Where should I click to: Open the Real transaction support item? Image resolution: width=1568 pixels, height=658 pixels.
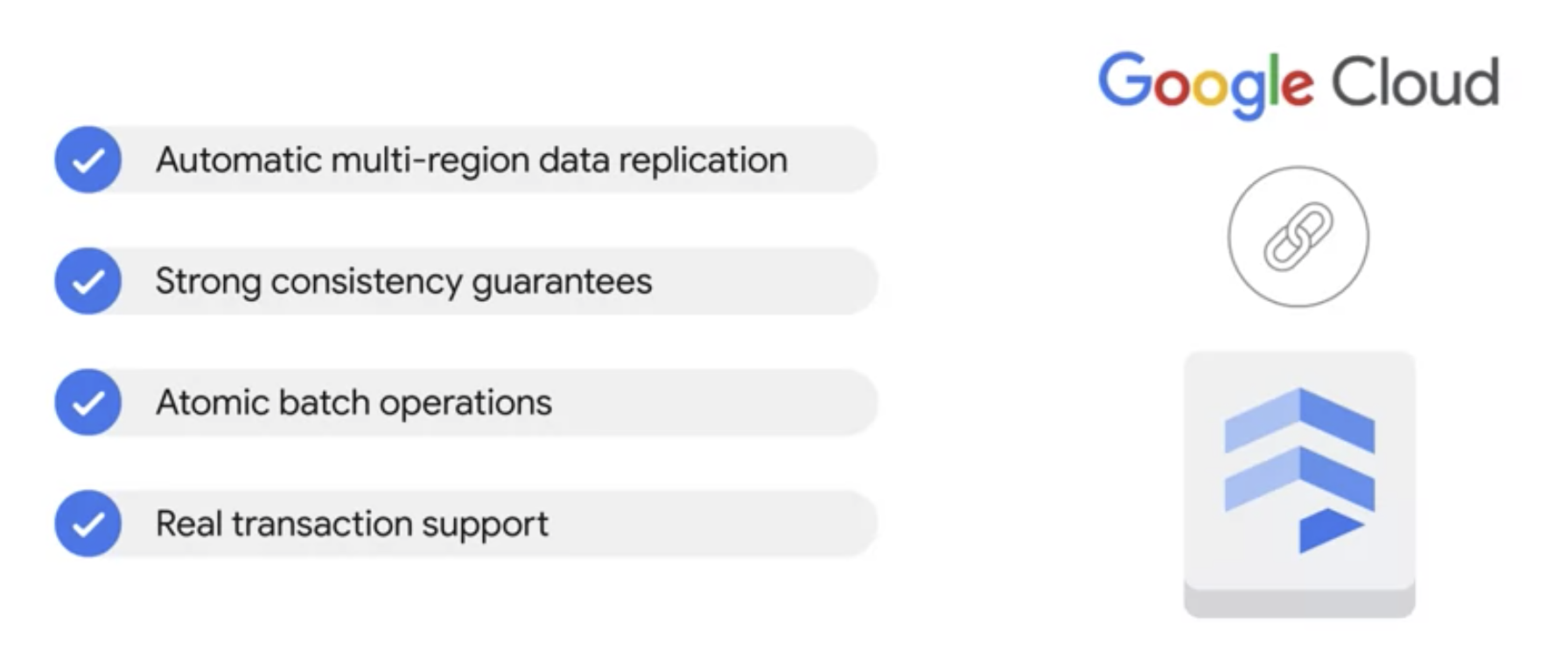click(465, 523)
